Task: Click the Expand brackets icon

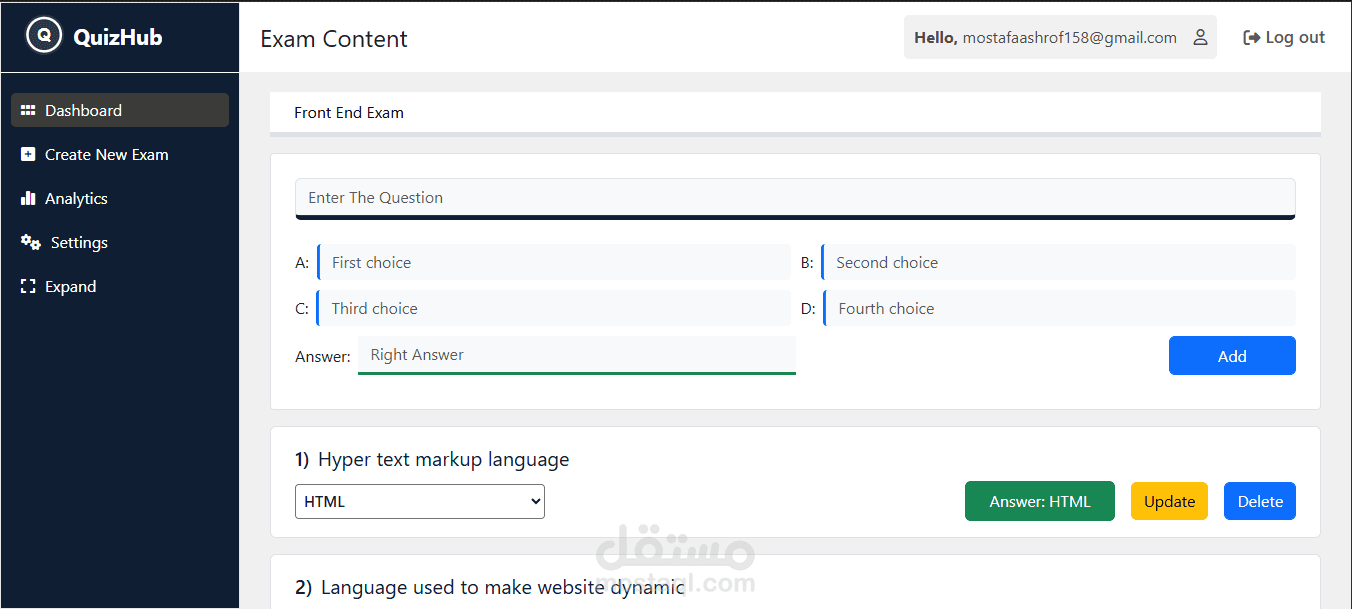Action: click(28, 287)
